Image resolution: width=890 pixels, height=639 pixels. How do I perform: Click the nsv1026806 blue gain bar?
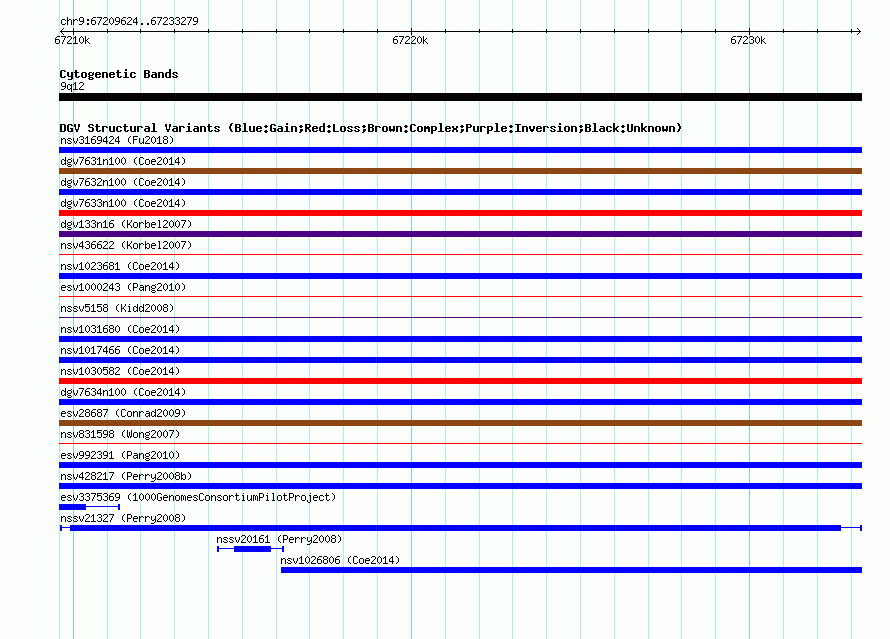(x=572, y=570)
